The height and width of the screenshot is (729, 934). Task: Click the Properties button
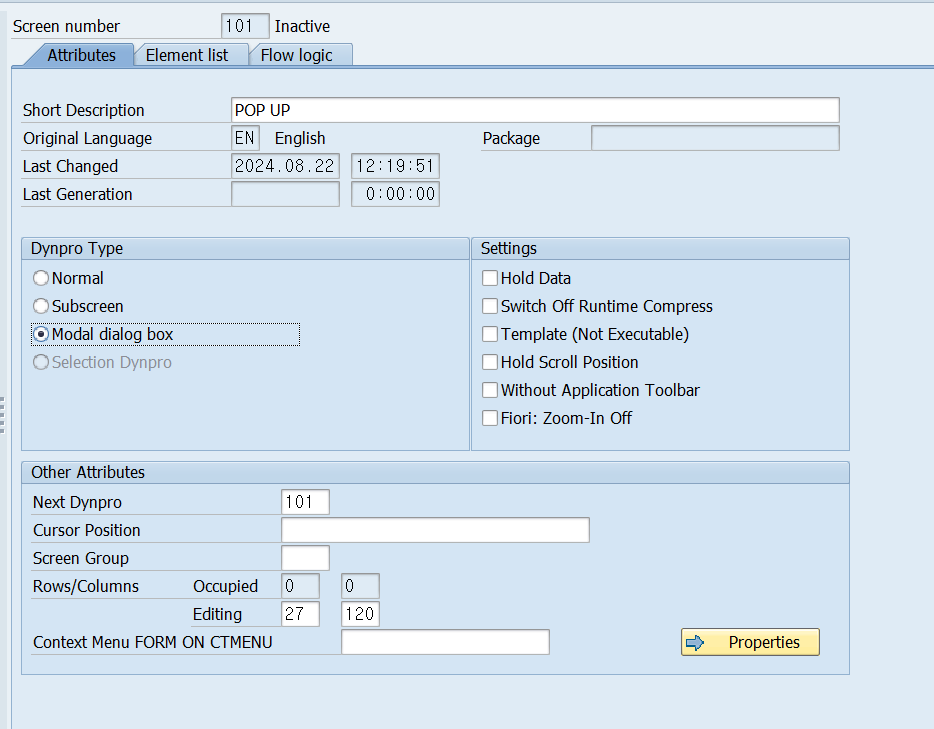tap(750, 642)
